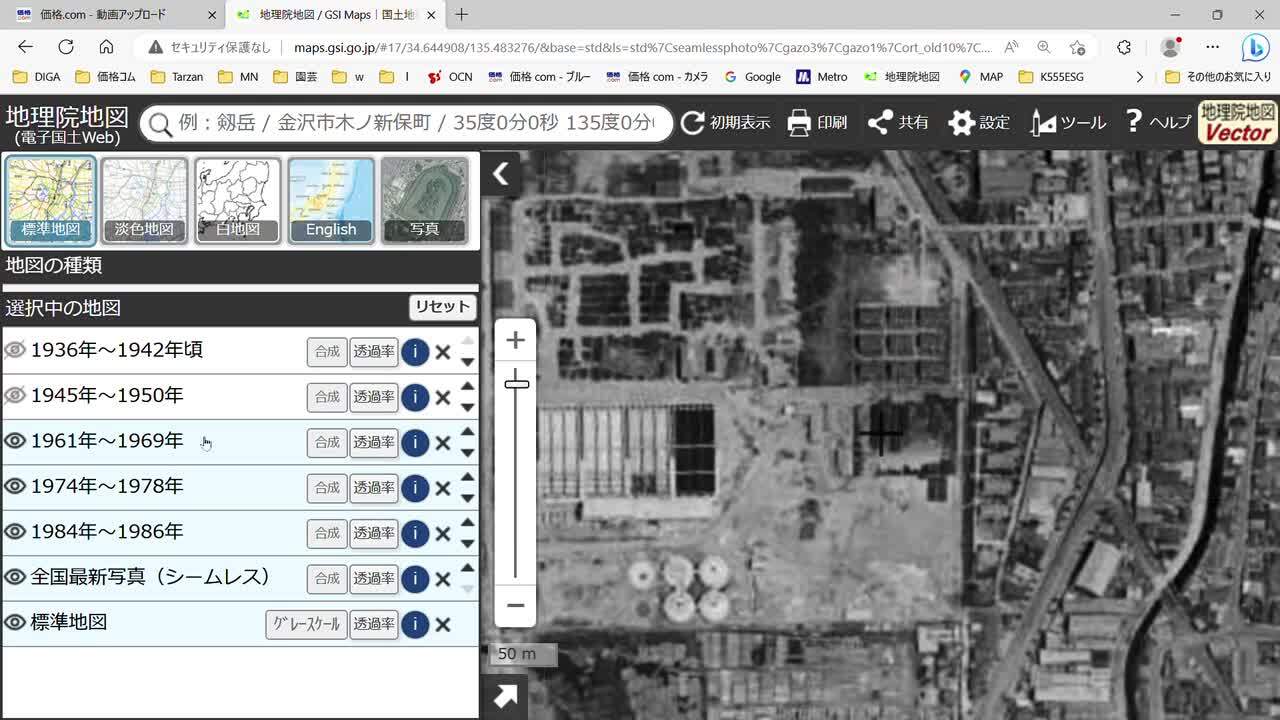Remove 全国最新写真 layer

[443, 579]
